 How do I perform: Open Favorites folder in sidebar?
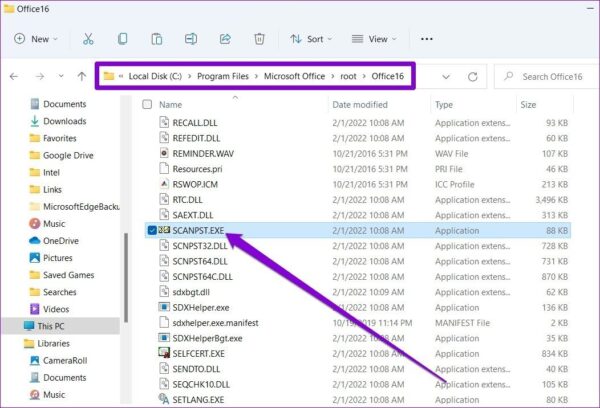60,138
